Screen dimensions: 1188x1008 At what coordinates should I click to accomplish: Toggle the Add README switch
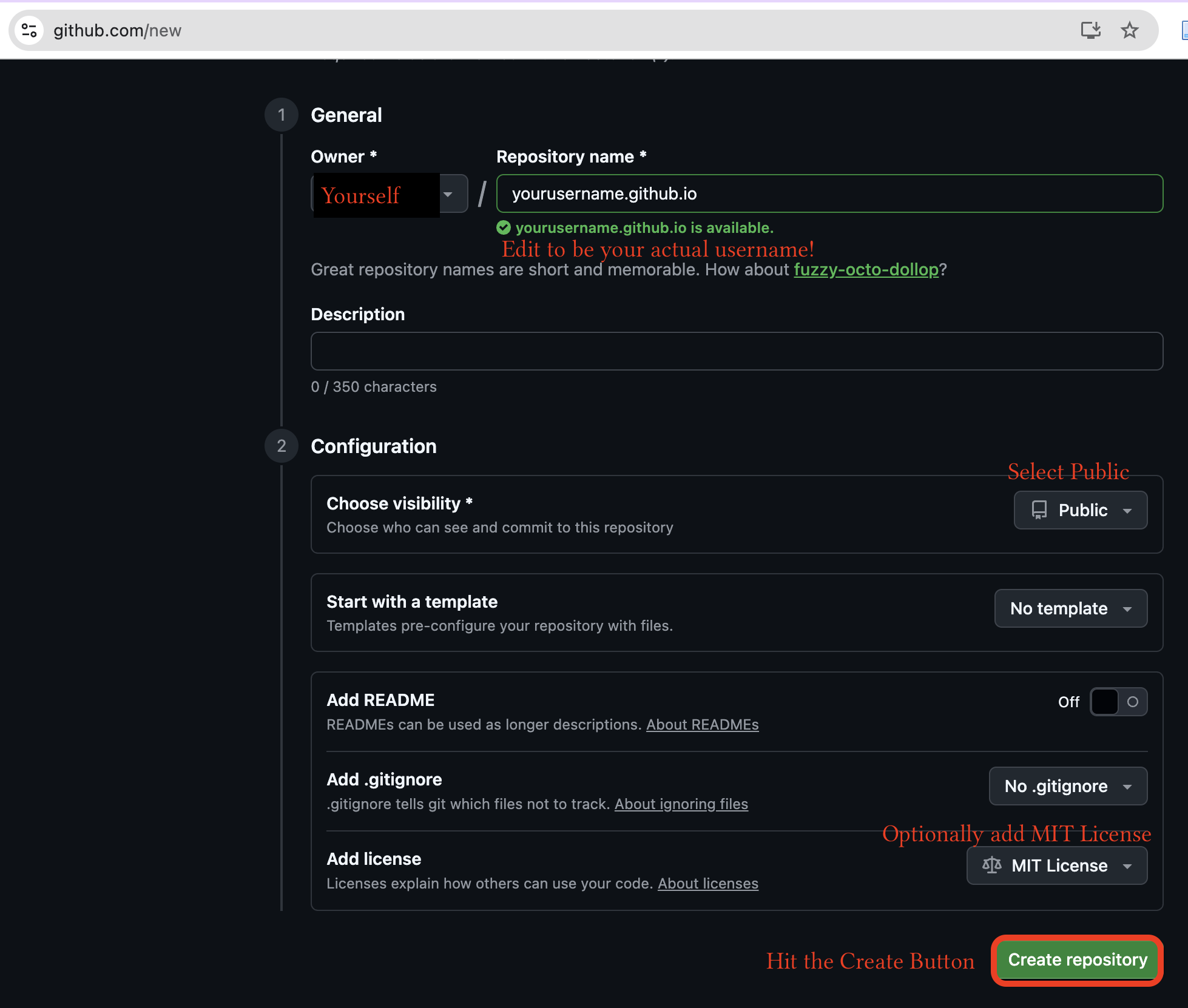(1118, 702)
